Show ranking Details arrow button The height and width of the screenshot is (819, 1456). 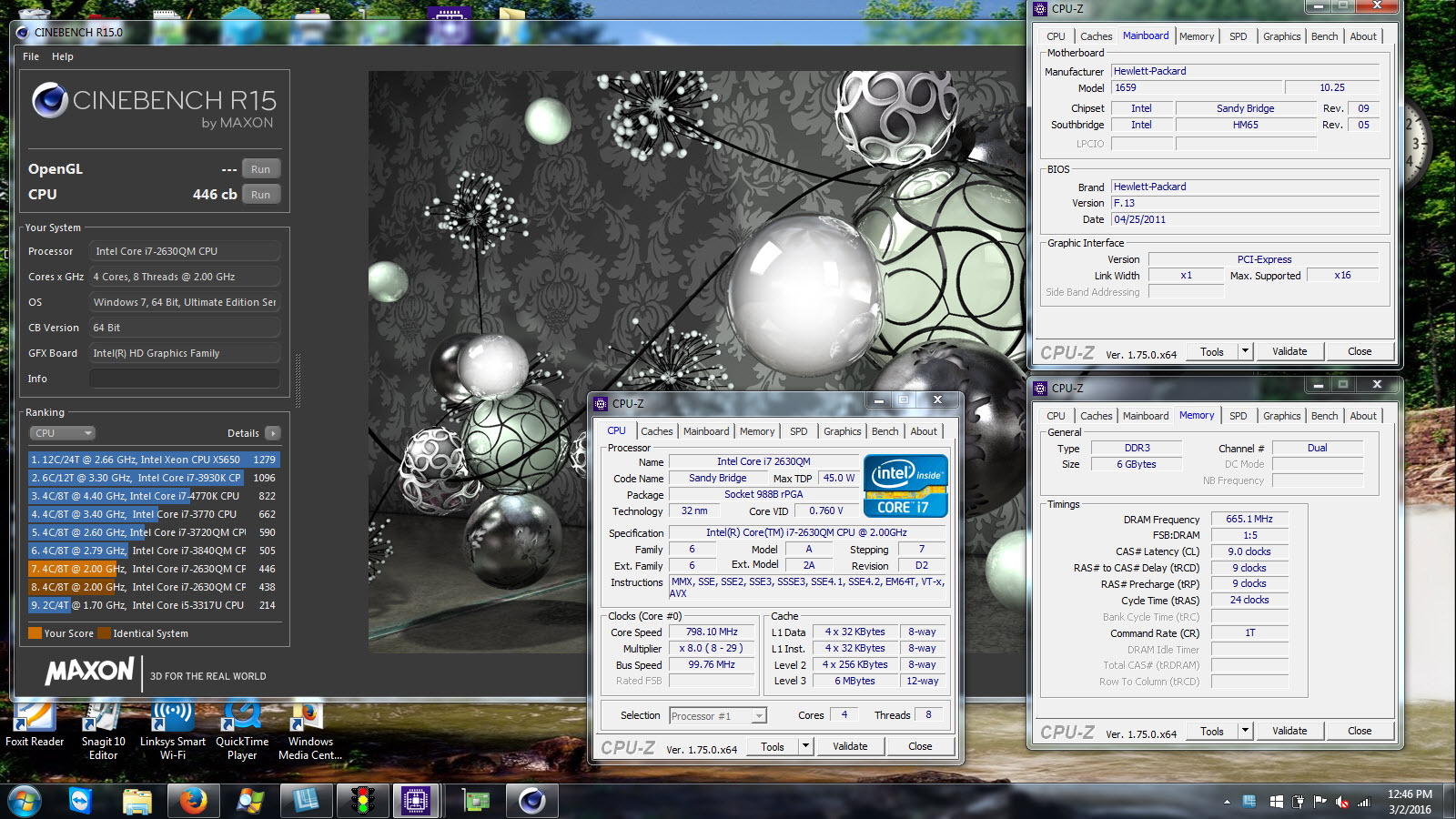[x=273, y=433]
